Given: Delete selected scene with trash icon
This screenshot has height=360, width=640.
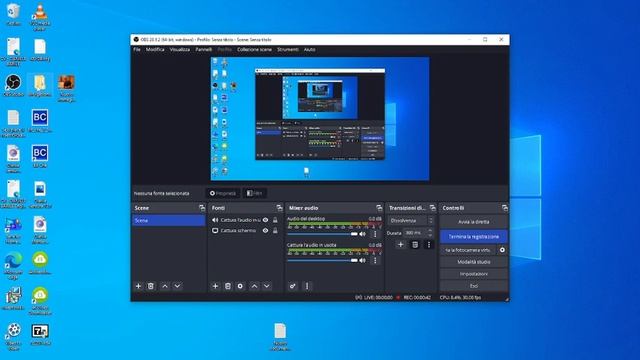Looking at the screenshot, I should click(151, 286).
